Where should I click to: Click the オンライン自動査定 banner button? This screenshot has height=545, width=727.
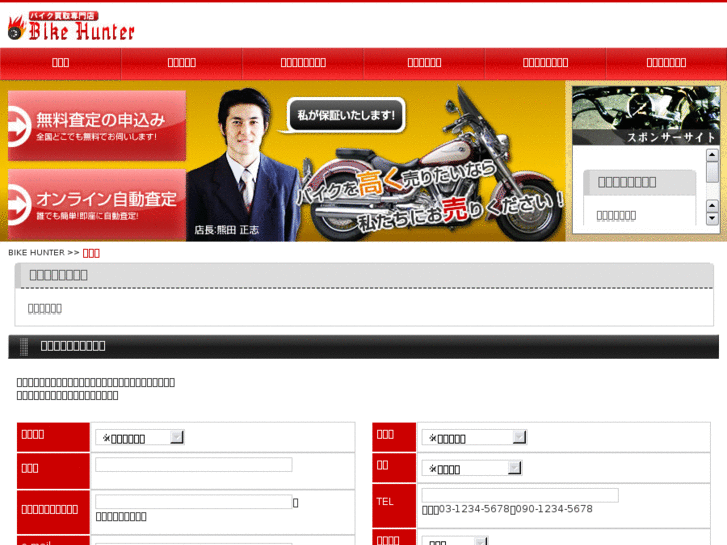click(x=97, y=205)
